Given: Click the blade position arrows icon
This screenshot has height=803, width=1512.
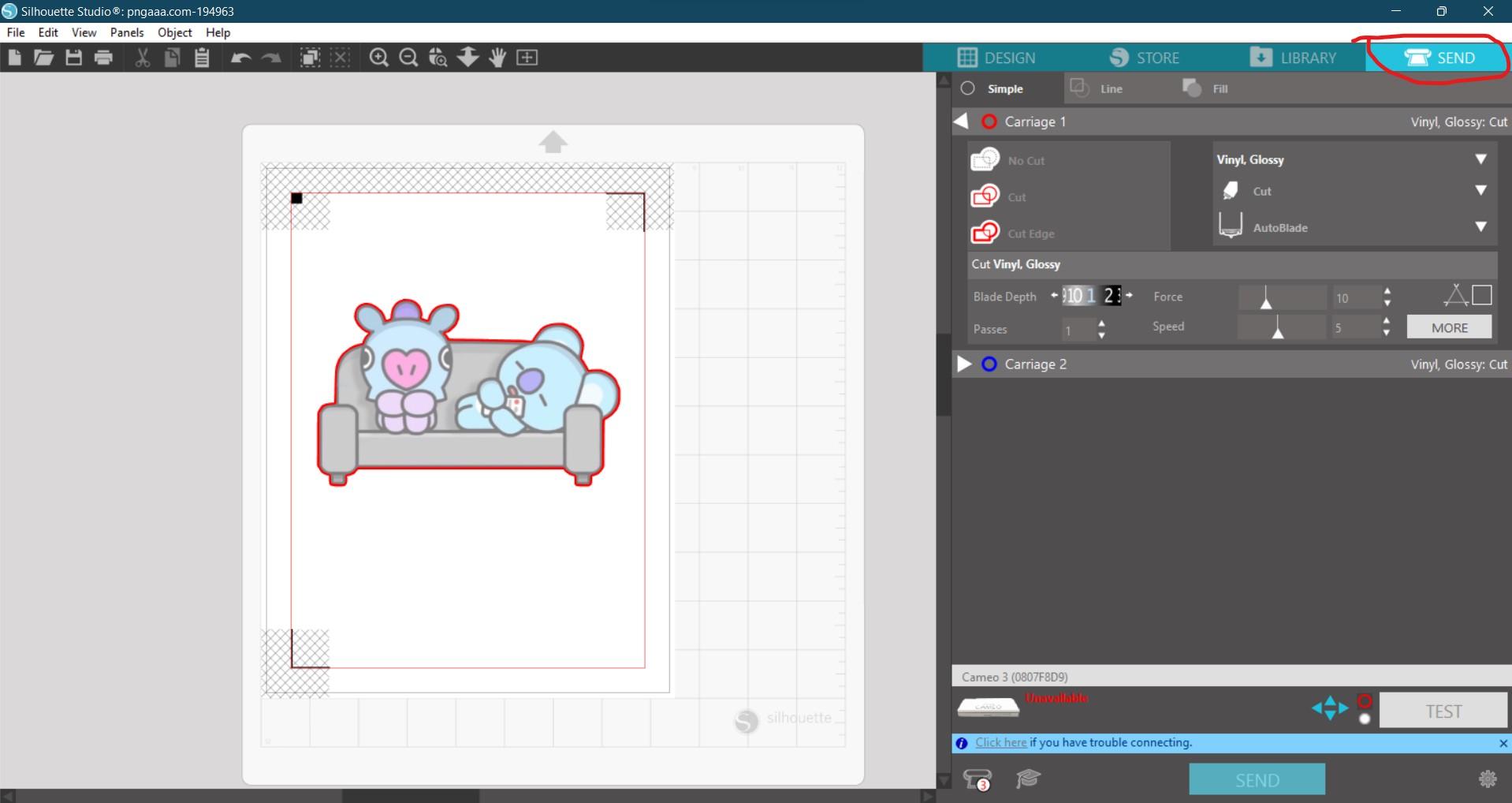Looking at the screenshot, I should tap(1330, 708).
